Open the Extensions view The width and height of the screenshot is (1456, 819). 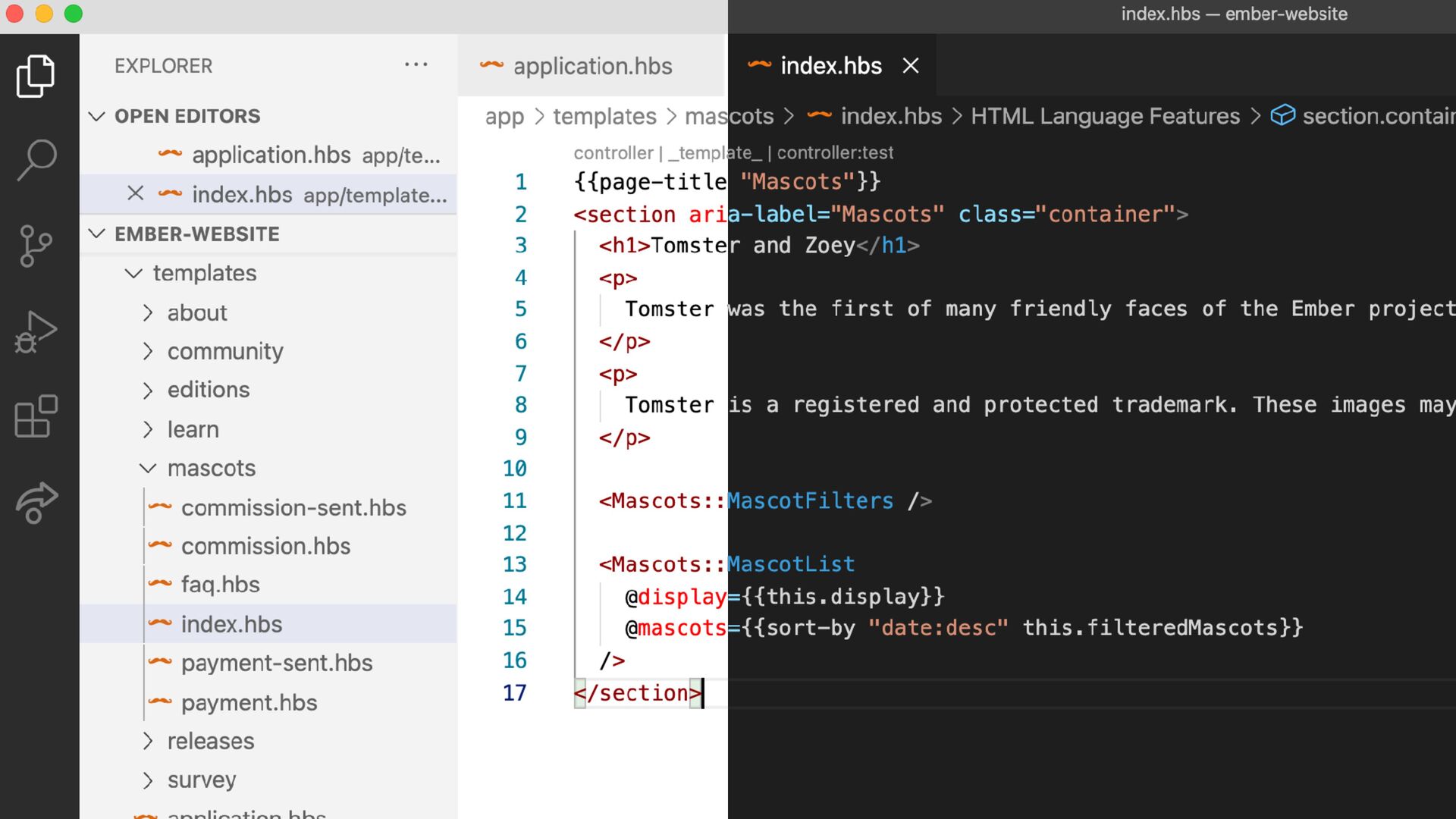[36, 416]
